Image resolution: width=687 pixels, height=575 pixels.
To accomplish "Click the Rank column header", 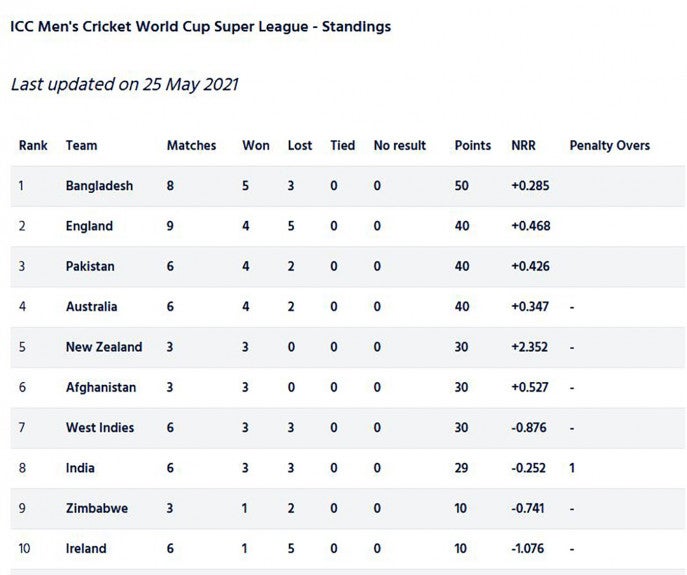I will click(x=33, y=146).
